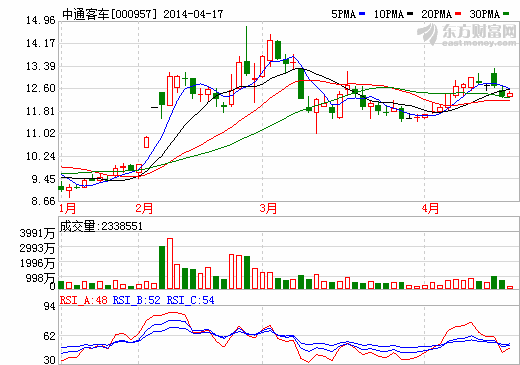
Task: Click the 3991万 volume axis label
Action: pos(37,233)
